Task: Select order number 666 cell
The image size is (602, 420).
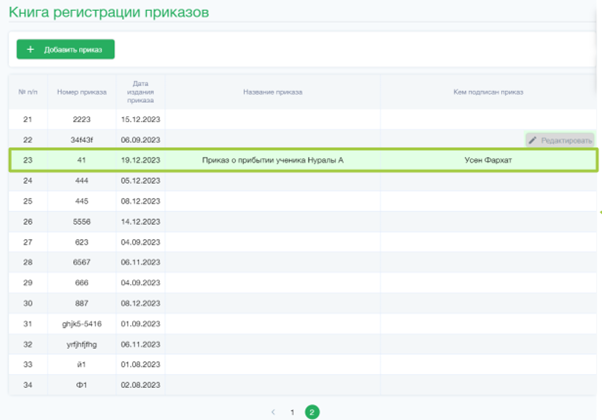Action: pyautogui.click(x=81, y=283)
